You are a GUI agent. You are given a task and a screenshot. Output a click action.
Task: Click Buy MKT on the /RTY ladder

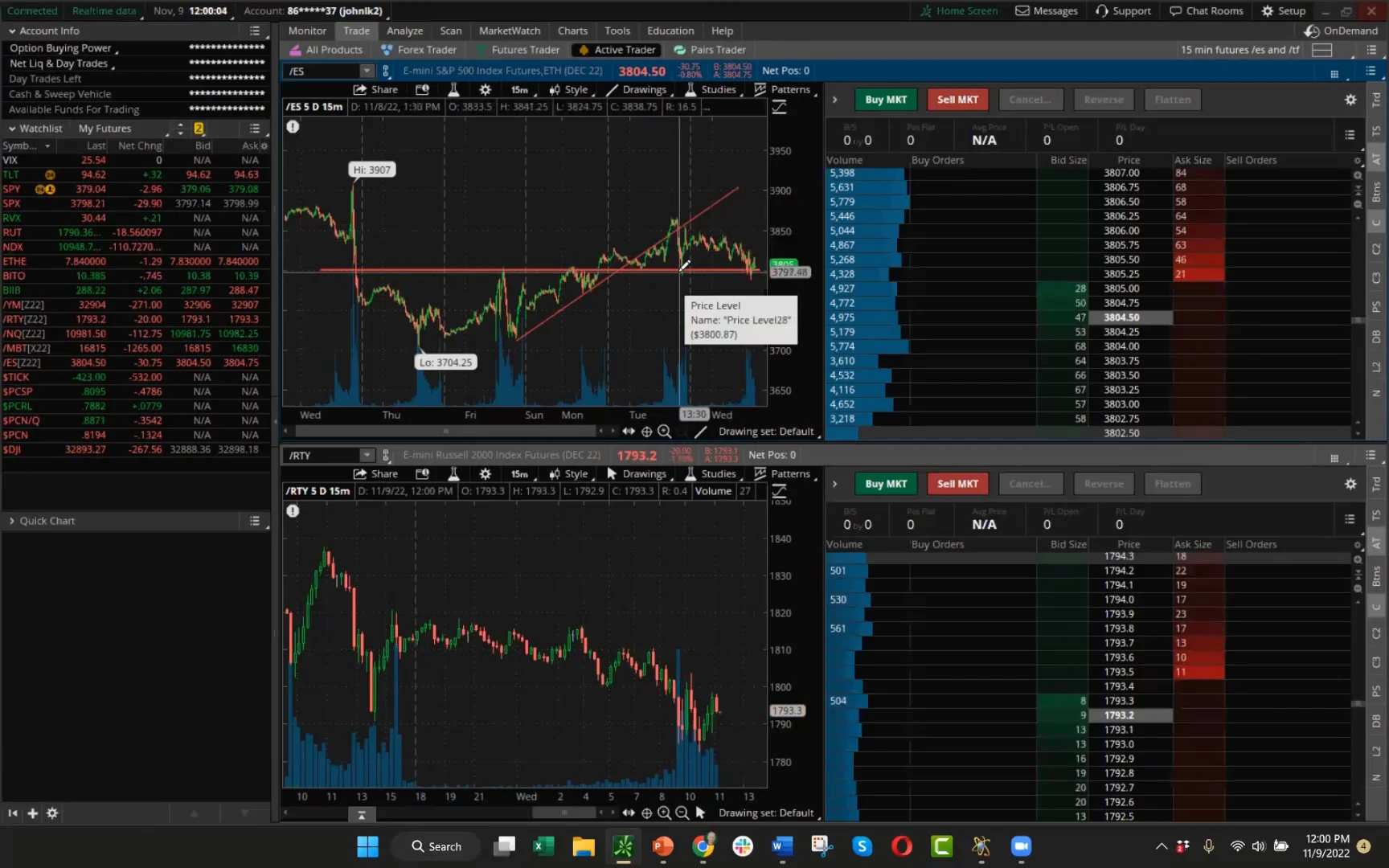point(886,484)
